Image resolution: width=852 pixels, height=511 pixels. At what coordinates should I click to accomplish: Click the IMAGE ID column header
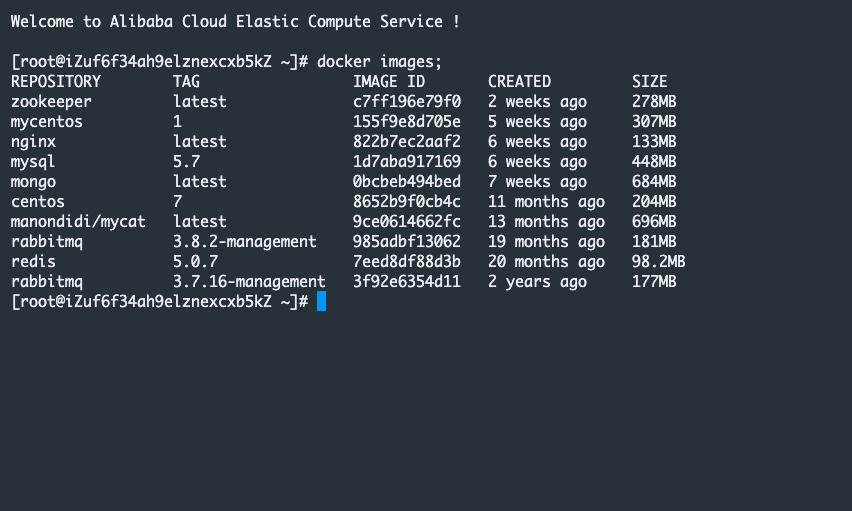(x=389, y=81)
